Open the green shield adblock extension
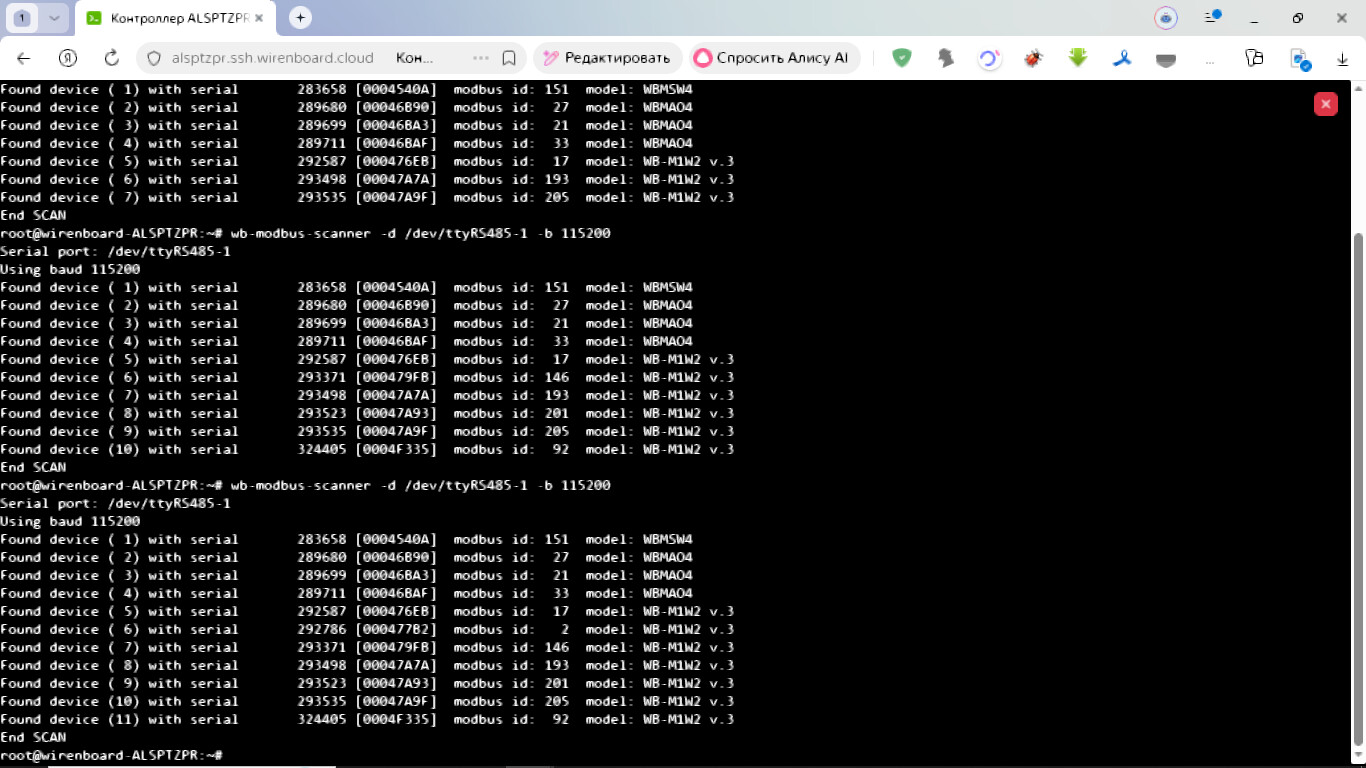 pos(902,58)
